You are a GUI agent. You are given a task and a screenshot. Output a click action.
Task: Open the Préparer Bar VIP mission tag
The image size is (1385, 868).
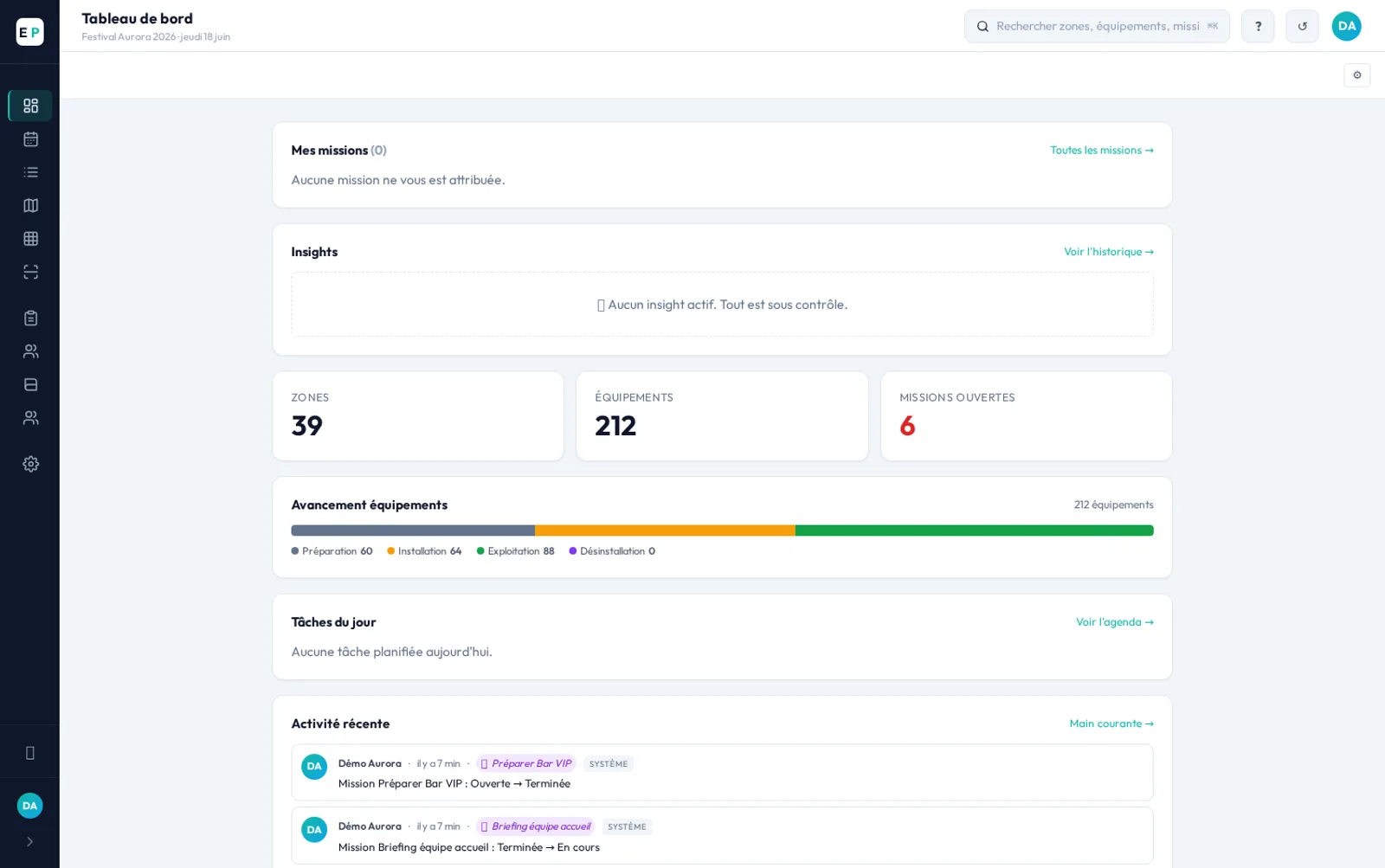526,763
